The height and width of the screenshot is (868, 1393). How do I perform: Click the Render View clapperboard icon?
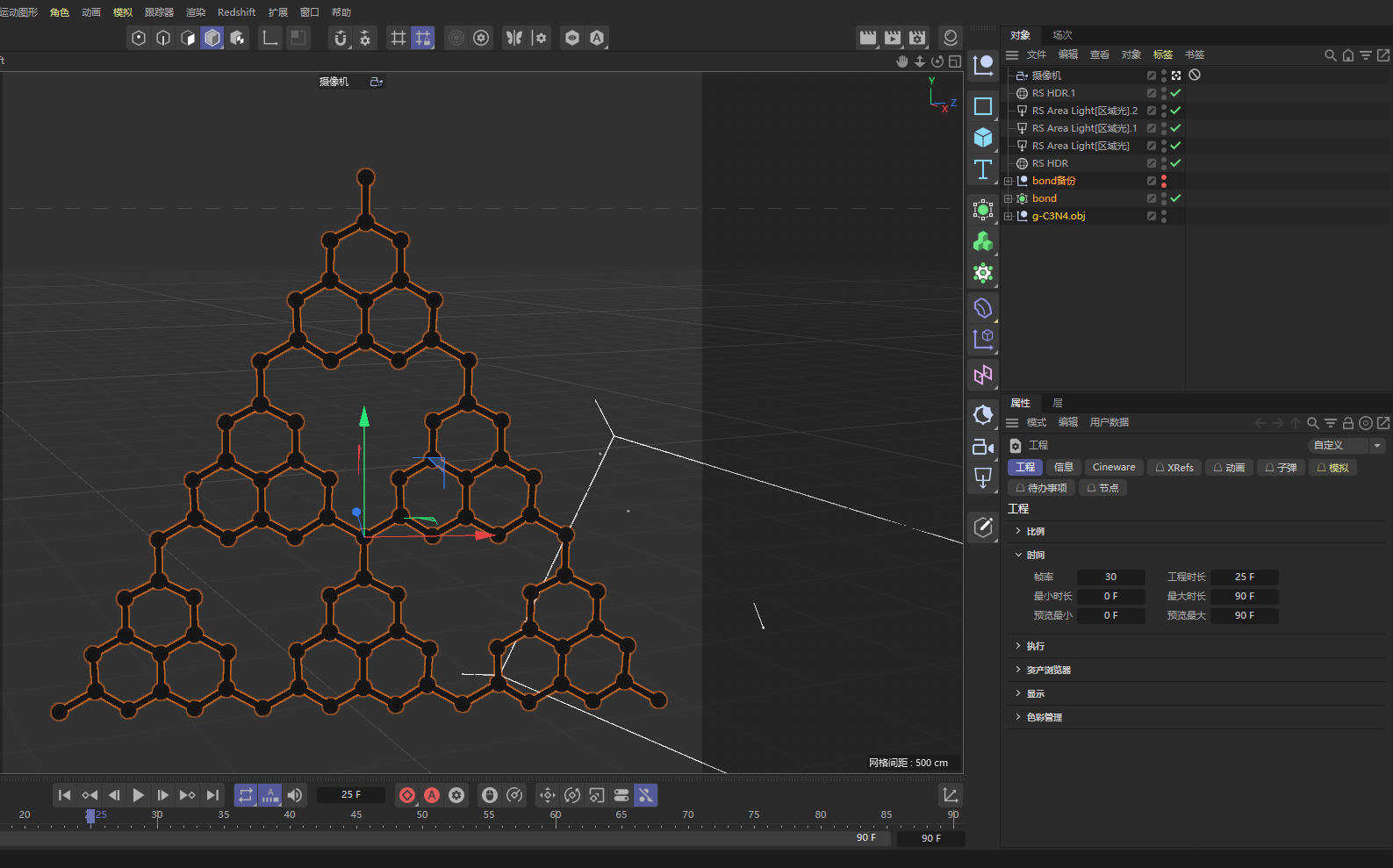[x=868, y=38]
